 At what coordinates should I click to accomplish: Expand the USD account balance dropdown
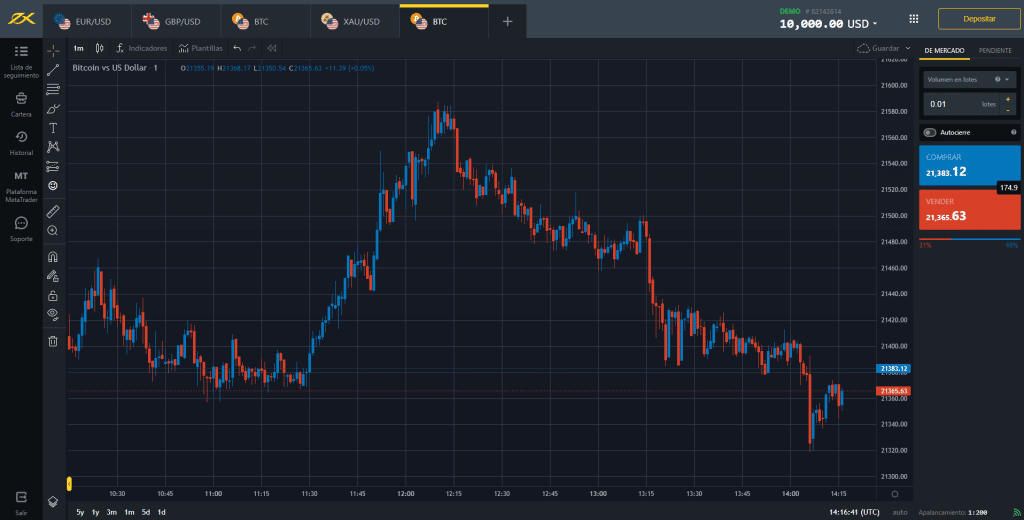(x=875, y=23)
